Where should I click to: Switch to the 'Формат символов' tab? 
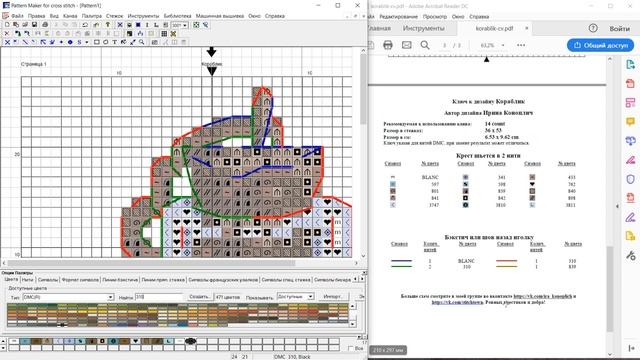click(x=80, y=280)
